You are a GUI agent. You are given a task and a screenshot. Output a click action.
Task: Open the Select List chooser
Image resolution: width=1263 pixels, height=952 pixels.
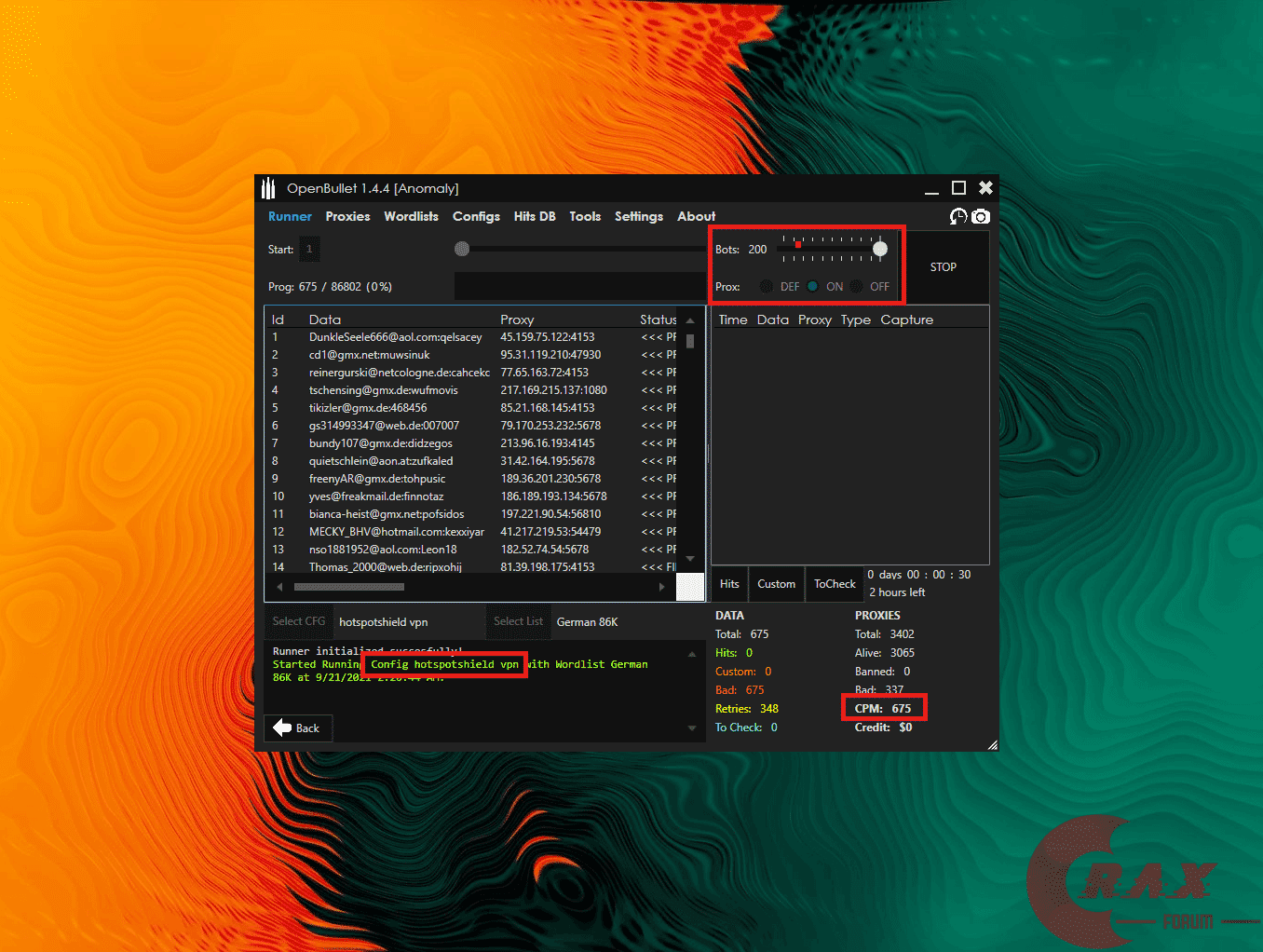(518, 620)
